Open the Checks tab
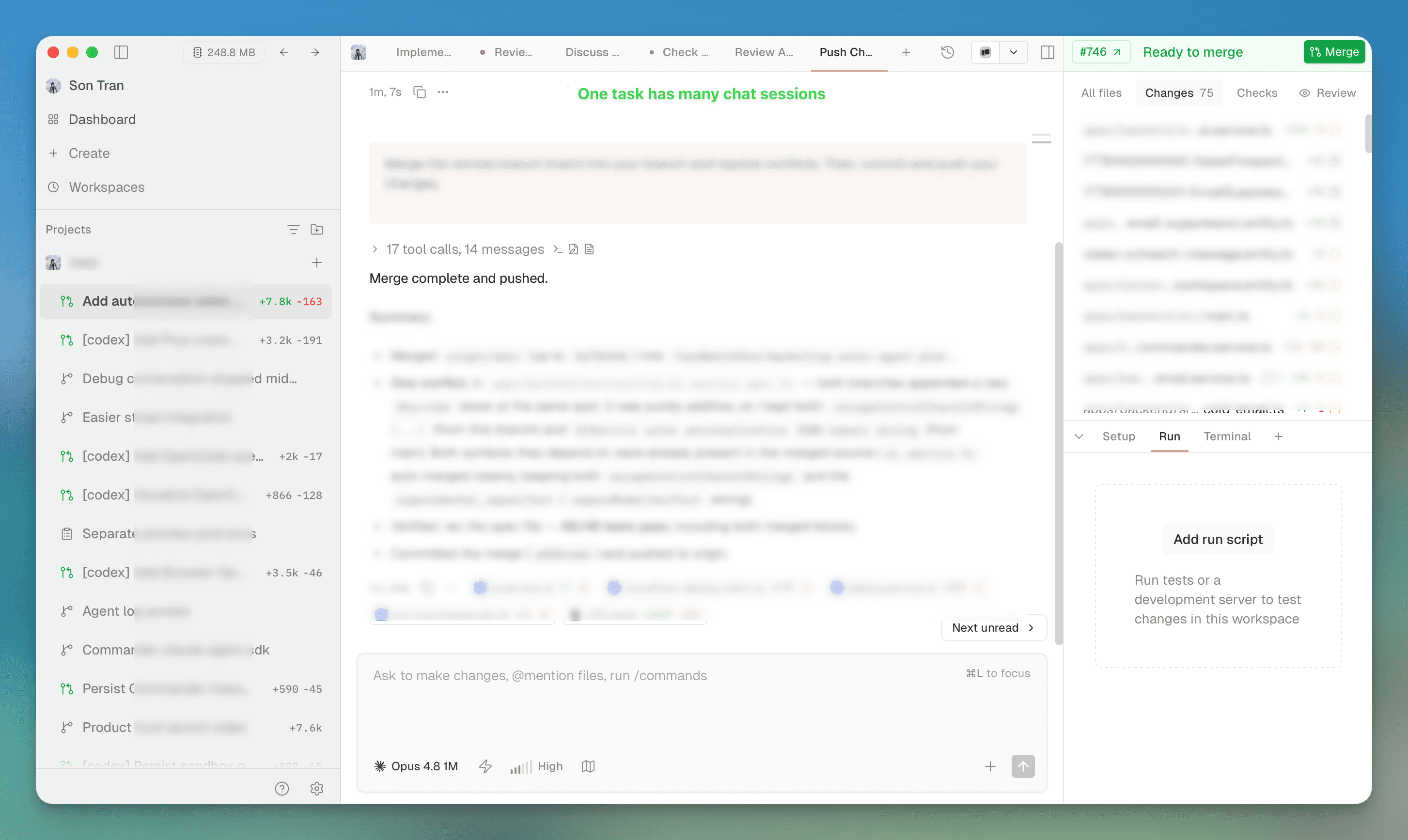 pyautogui.click(x=1257, y=93)
